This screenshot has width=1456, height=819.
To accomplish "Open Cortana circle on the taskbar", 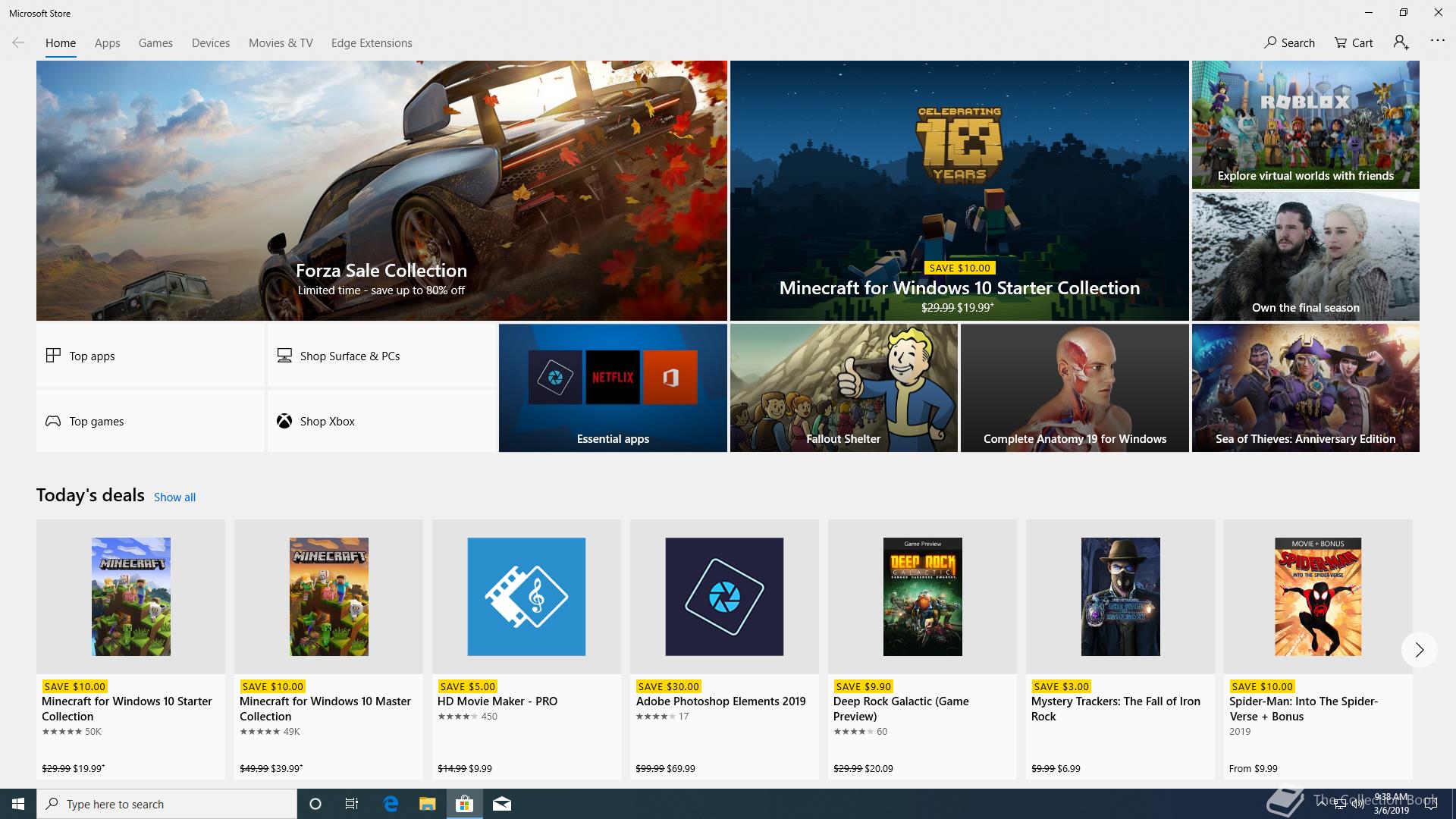I will tap(315, 804).
